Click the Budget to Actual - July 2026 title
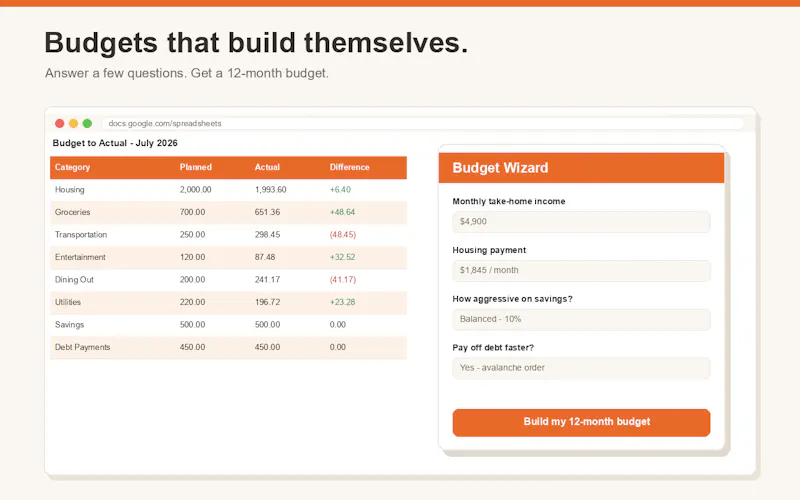800x500 pixels. 115,143
